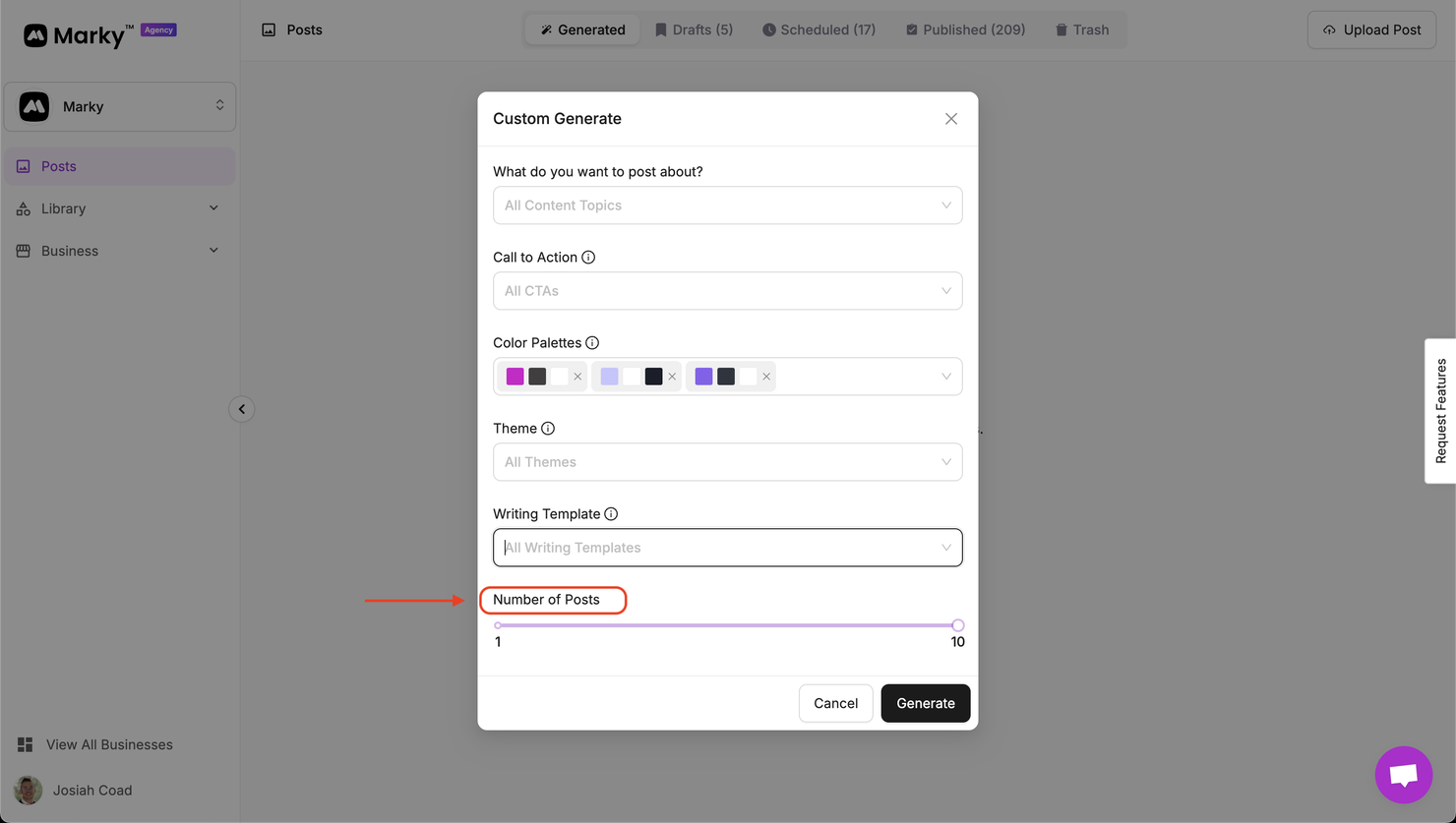Open the All Content Topics dropdown
This screenshot has height=823, width=1456.
click(x=727, y=206)
